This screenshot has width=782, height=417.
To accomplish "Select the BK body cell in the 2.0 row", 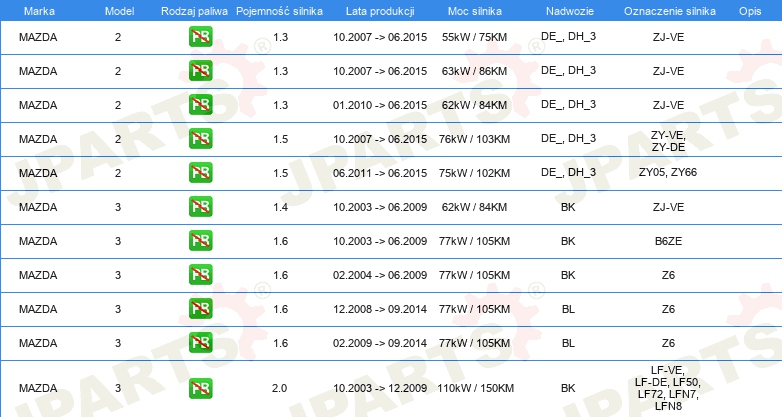I will 568,388.
